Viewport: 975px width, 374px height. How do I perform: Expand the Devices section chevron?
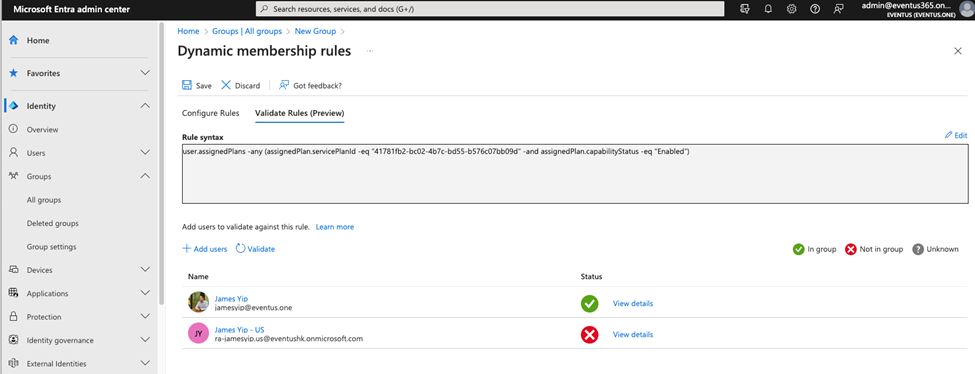(x=145, y=269)
